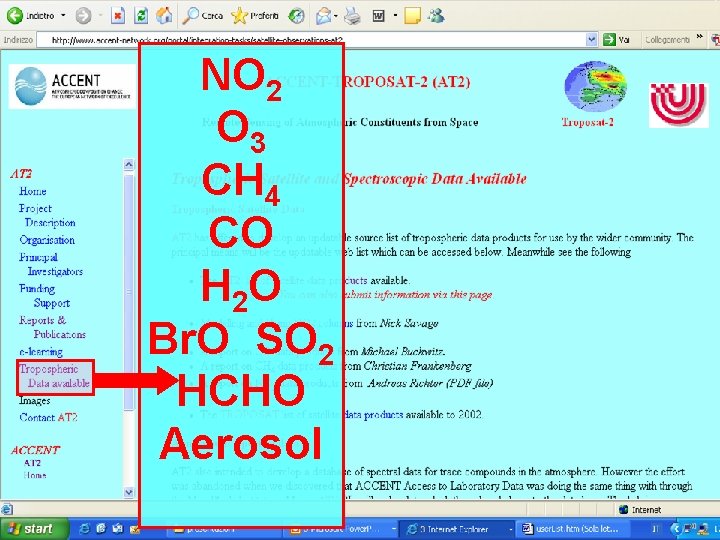720x540 pixels.
Task: Select the Tropospheric Data available link
Action: point(55,376)
